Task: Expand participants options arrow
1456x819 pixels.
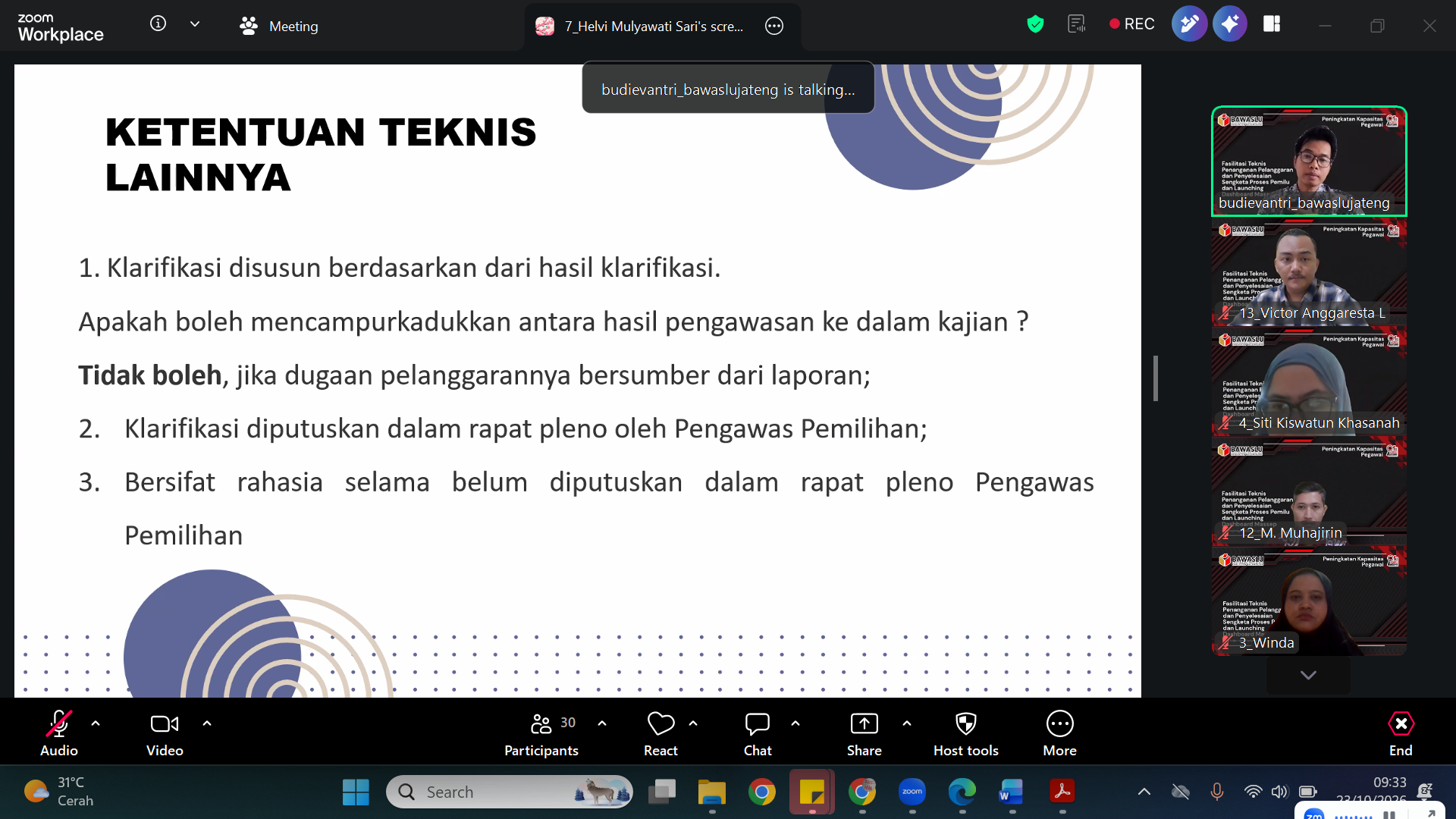Action: [602, 723]
